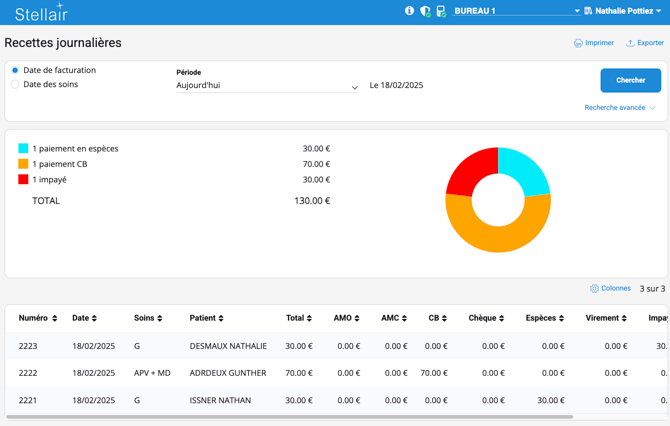Click the red impayé legend swatch
Screen dimensions: 670x426
[23, 180]
